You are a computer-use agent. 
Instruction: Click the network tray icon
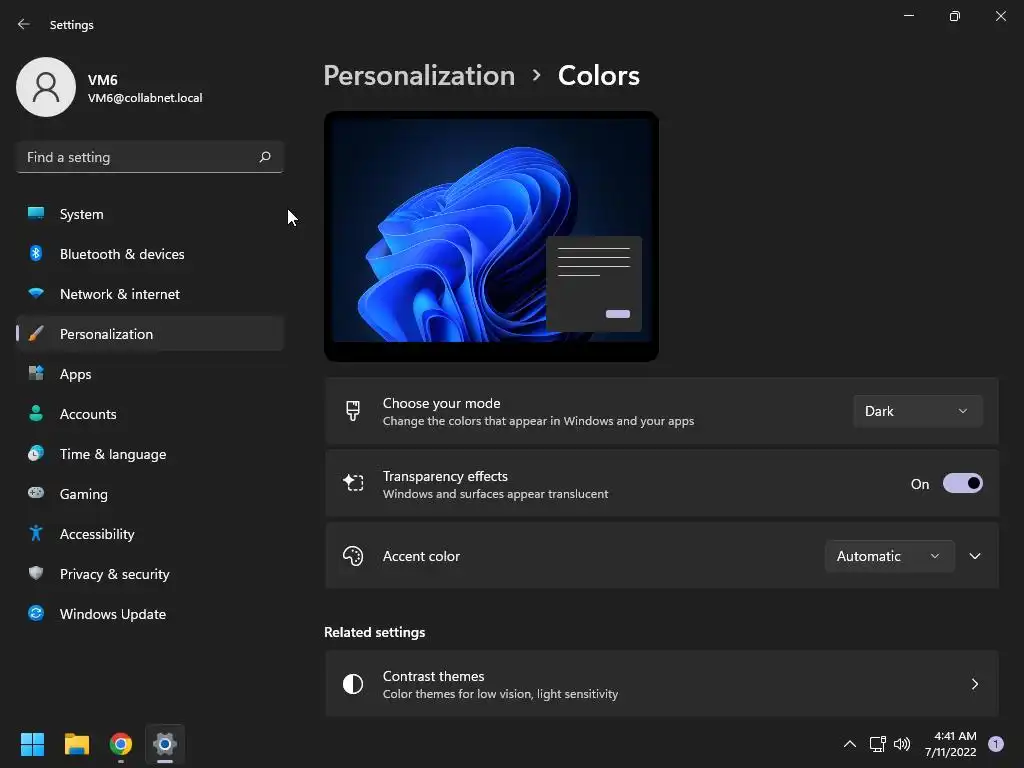click(877, 744)
